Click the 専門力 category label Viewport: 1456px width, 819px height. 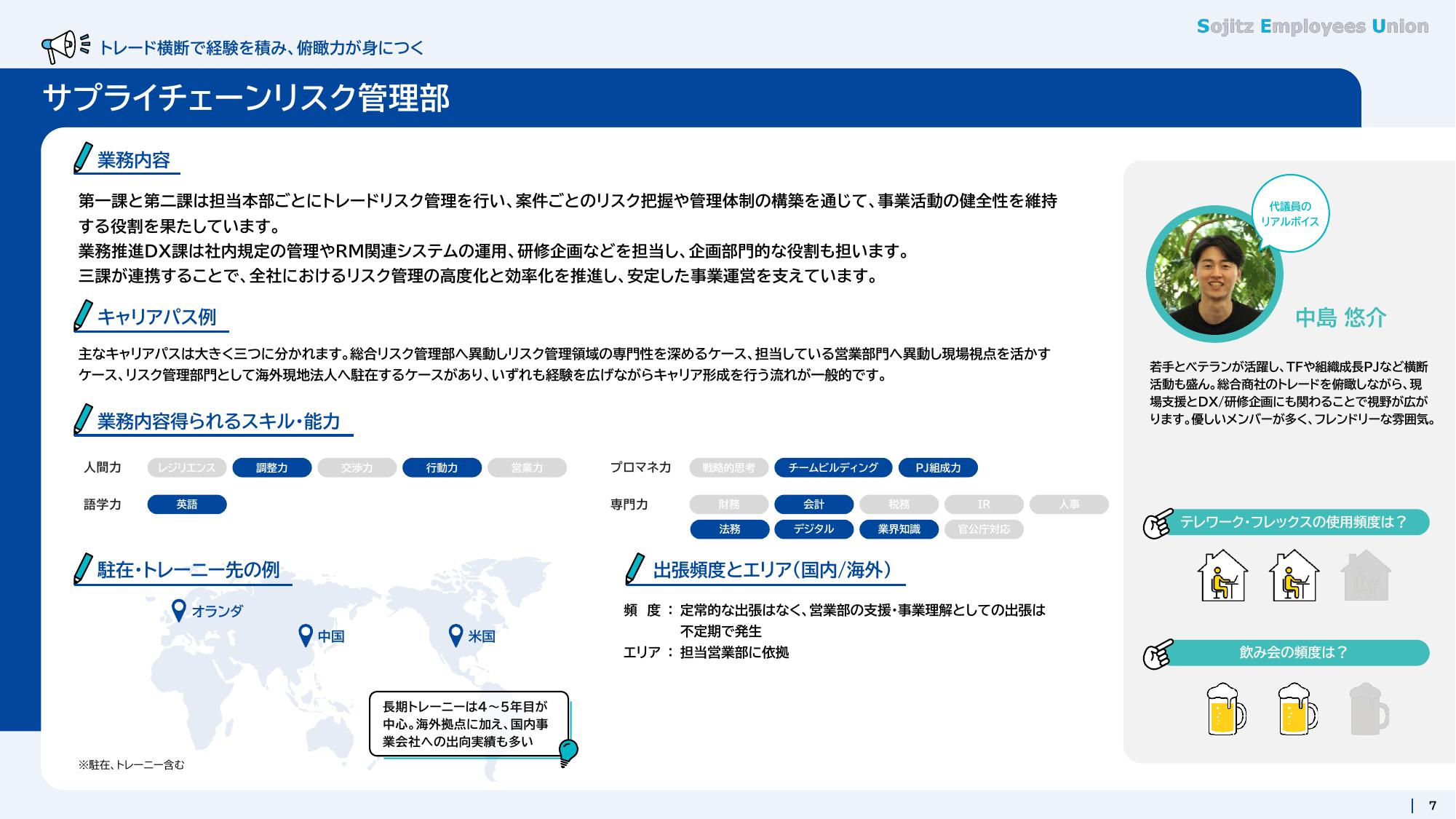pyautogui.click(x=629, y=505)
